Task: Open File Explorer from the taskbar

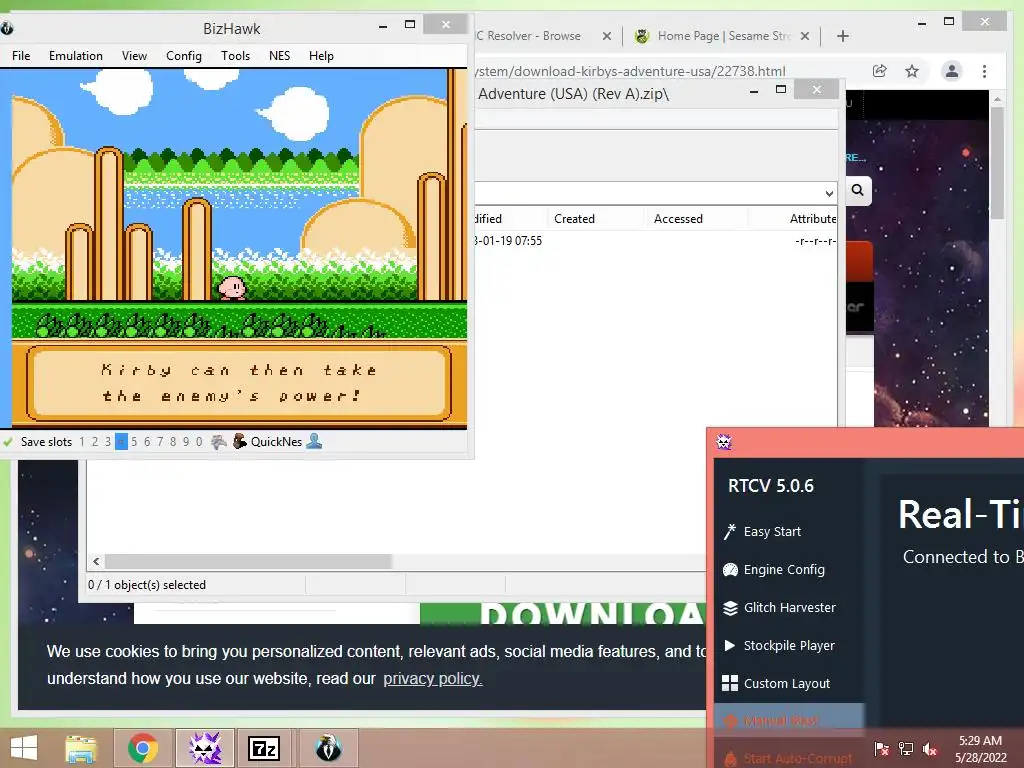Action: [x=82, y=748]
